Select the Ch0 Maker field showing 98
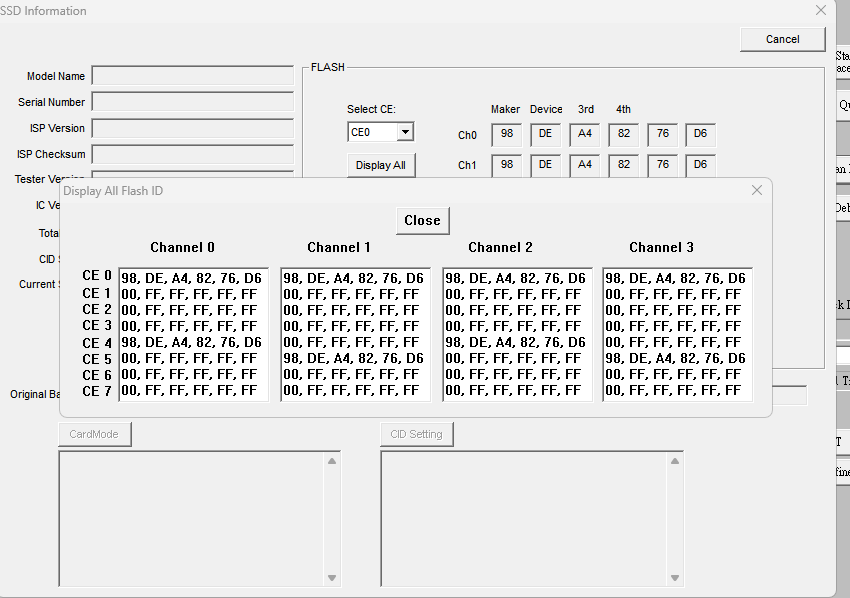 click(x=506, y=134)
